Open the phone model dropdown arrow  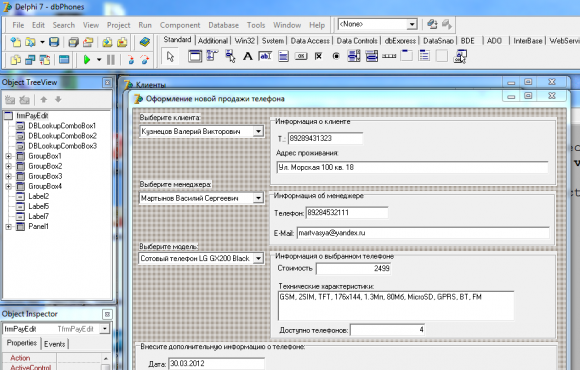[258, 258]
